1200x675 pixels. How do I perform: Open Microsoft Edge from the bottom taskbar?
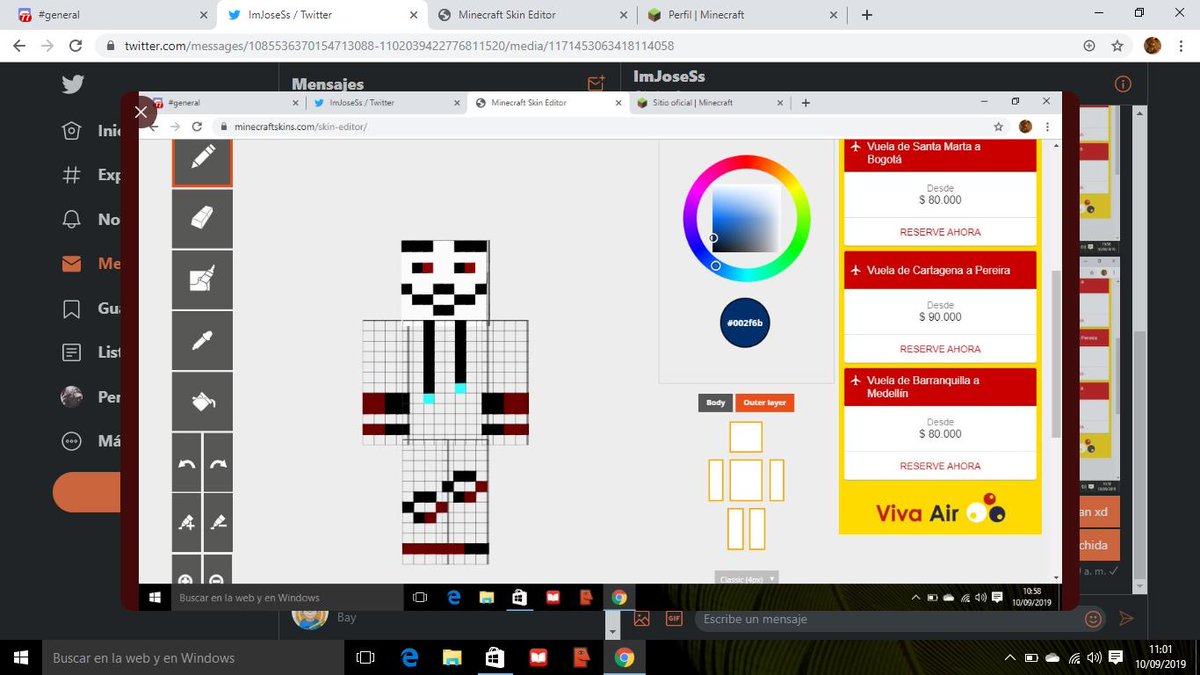coord(409,658)
